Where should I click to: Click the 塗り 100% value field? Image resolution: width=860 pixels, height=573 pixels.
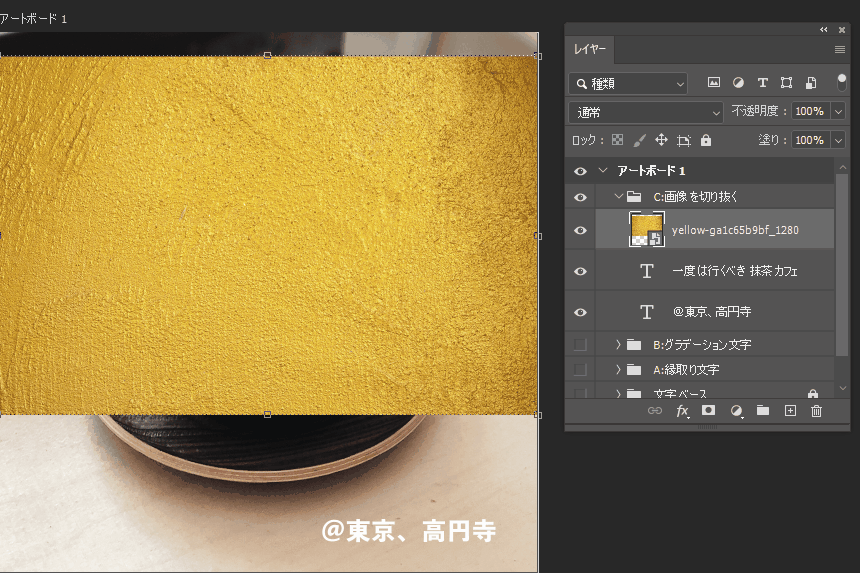coord(810,140)
